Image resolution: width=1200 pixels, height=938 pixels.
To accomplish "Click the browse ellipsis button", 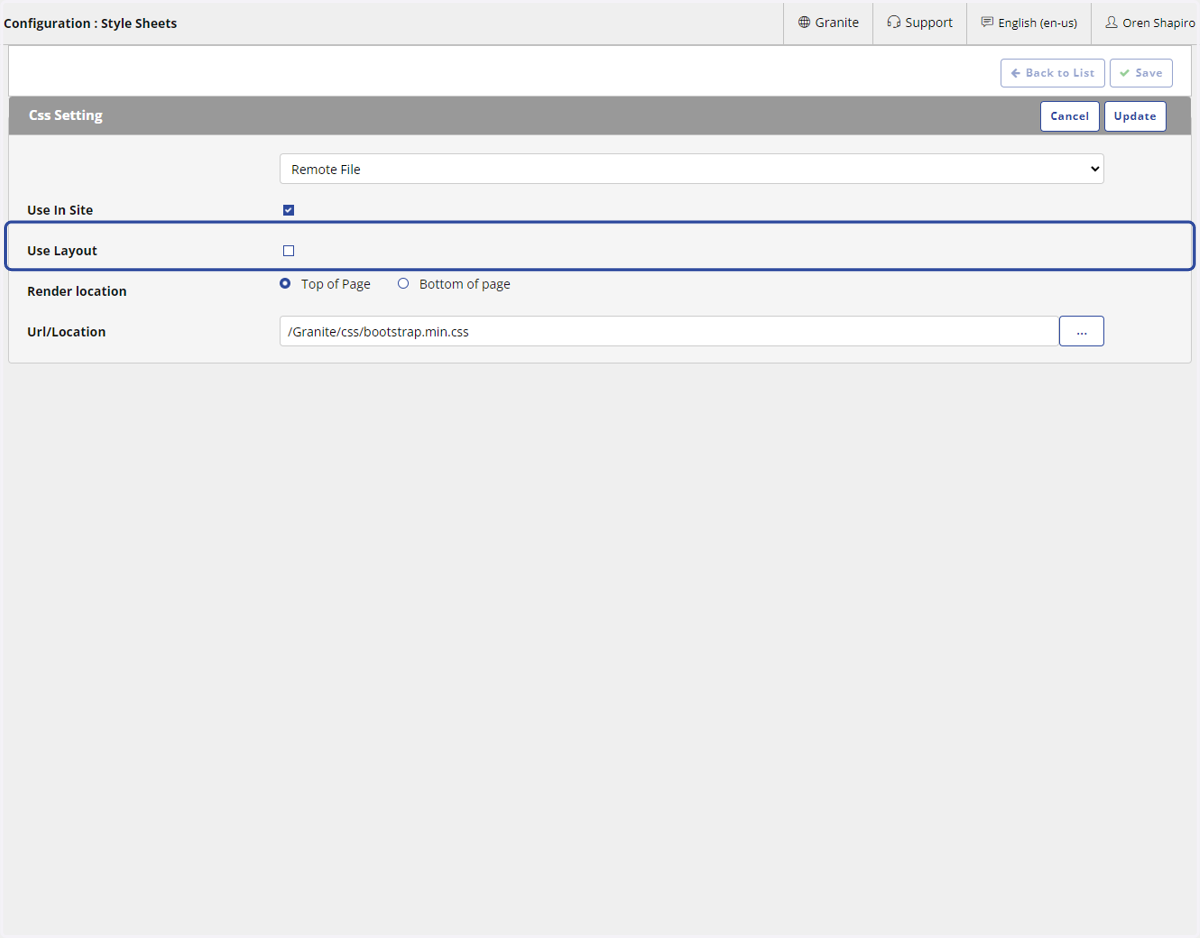I will click(x=1082, y=331).
